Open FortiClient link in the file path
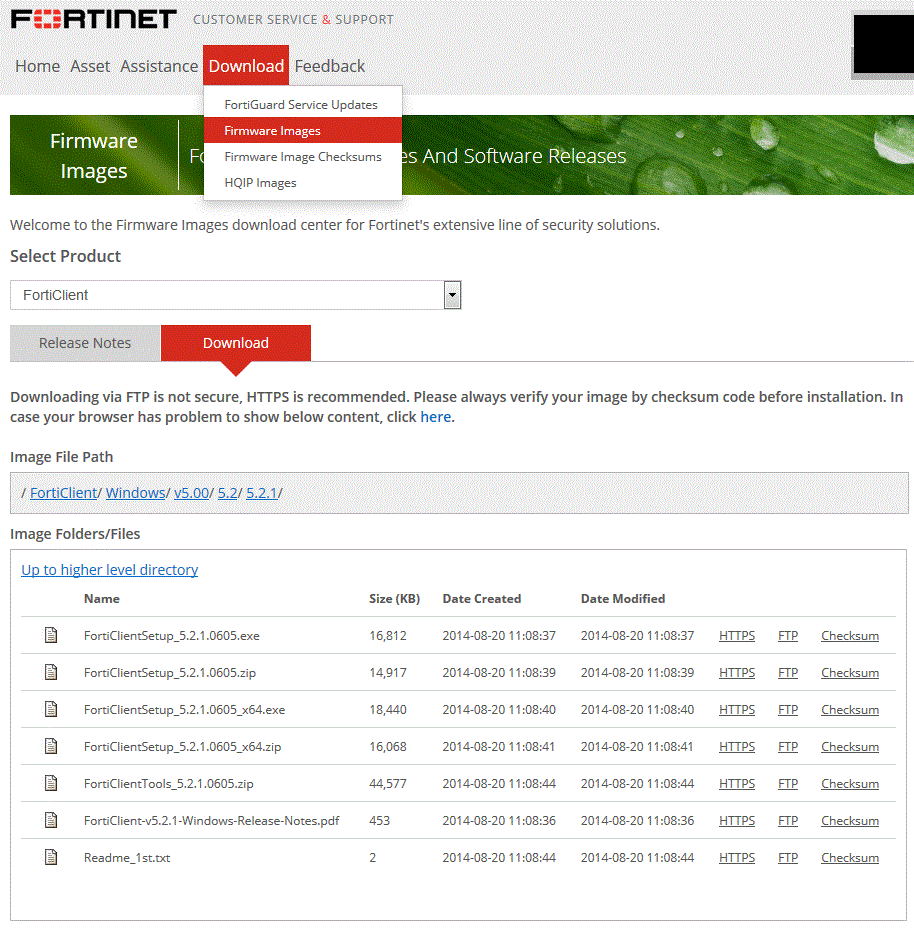Image resolution: width=914 pixels, height=932 pixels. 64,493
